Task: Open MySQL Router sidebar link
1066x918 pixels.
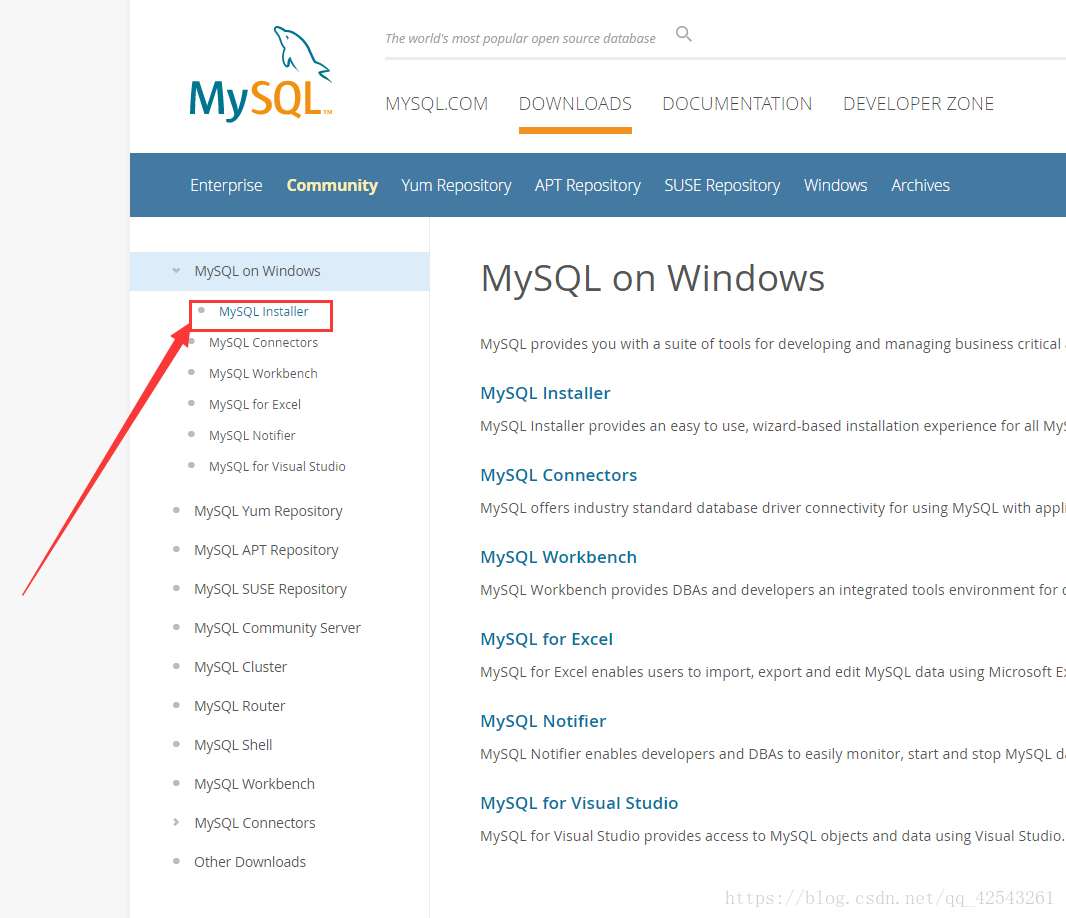Action: coord(239,706)
